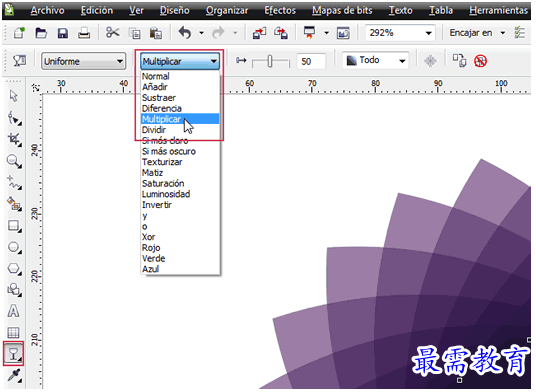536x392 pixels.
Task: Open the Edición menu
Action: pos(97,11)
